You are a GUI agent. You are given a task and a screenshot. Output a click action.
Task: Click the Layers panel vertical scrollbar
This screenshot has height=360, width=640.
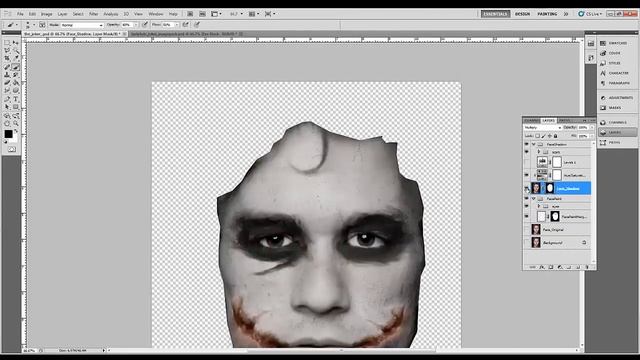point(593,202)
